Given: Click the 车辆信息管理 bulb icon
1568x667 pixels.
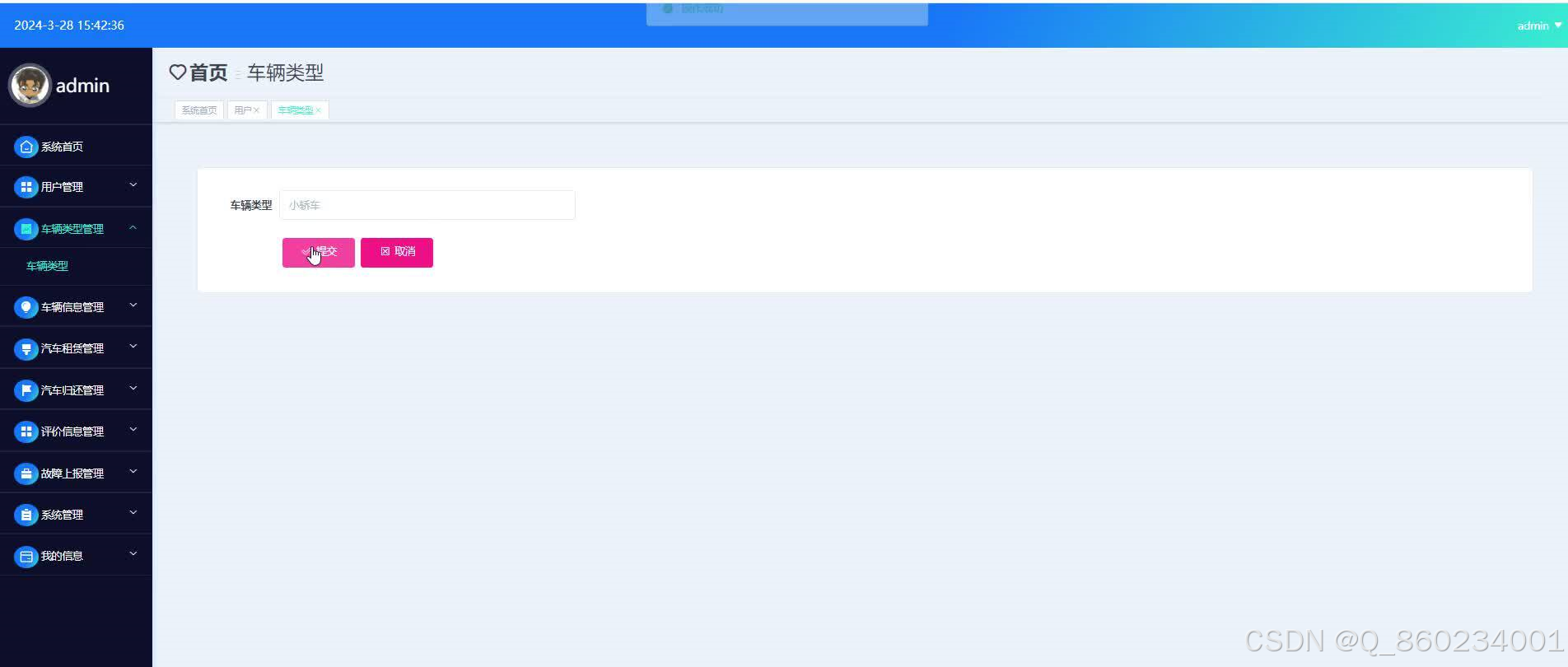Looking at the screenshot, I should tap(26, 307).
